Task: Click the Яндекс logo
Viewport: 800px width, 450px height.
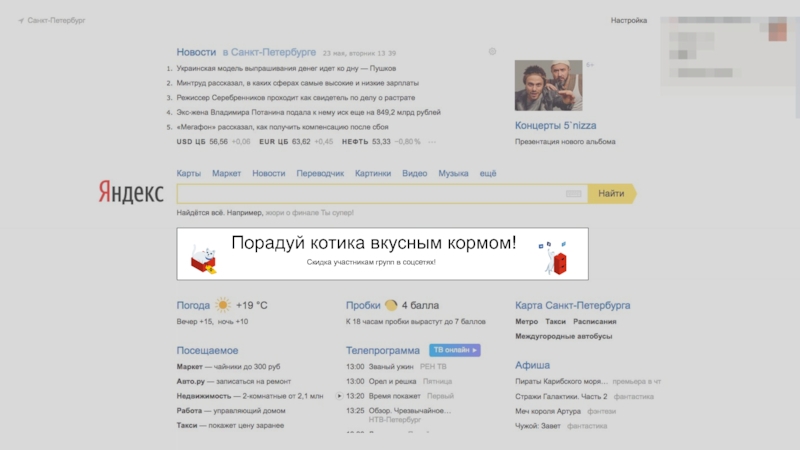Action: click(x=131, y=192)
